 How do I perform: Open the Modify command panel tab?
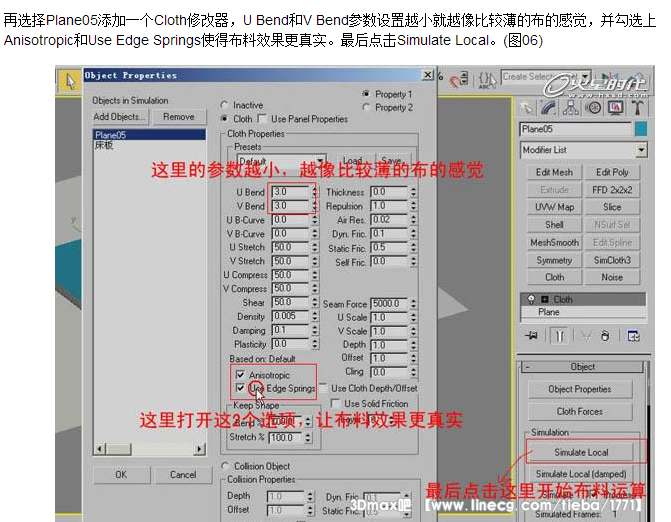549,108
